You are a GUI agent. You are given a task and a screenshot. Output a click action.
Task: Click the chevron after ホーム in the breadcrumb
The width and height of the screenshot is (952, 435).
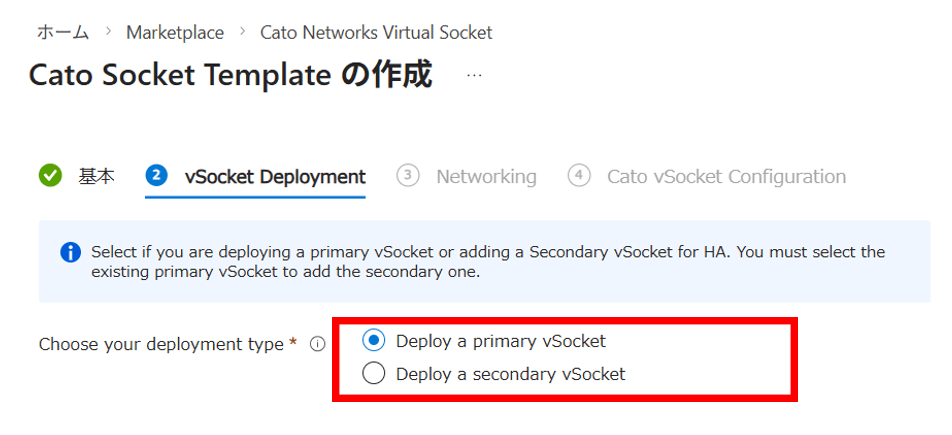[108, 33]
